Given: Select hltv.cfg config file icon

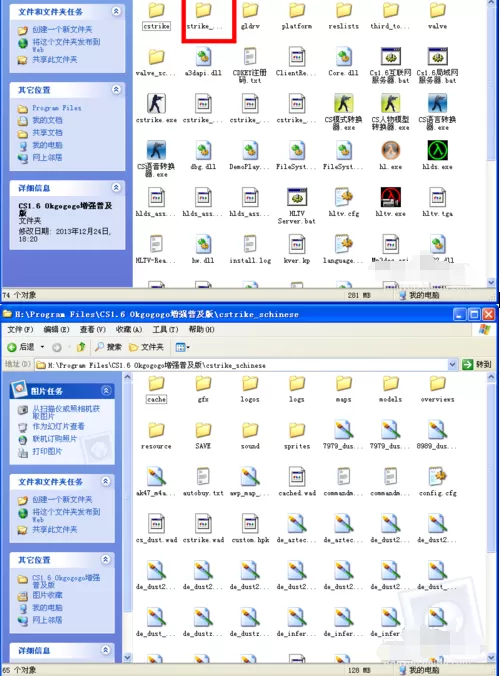Looking at the screenshot, I should click(344, 197).
